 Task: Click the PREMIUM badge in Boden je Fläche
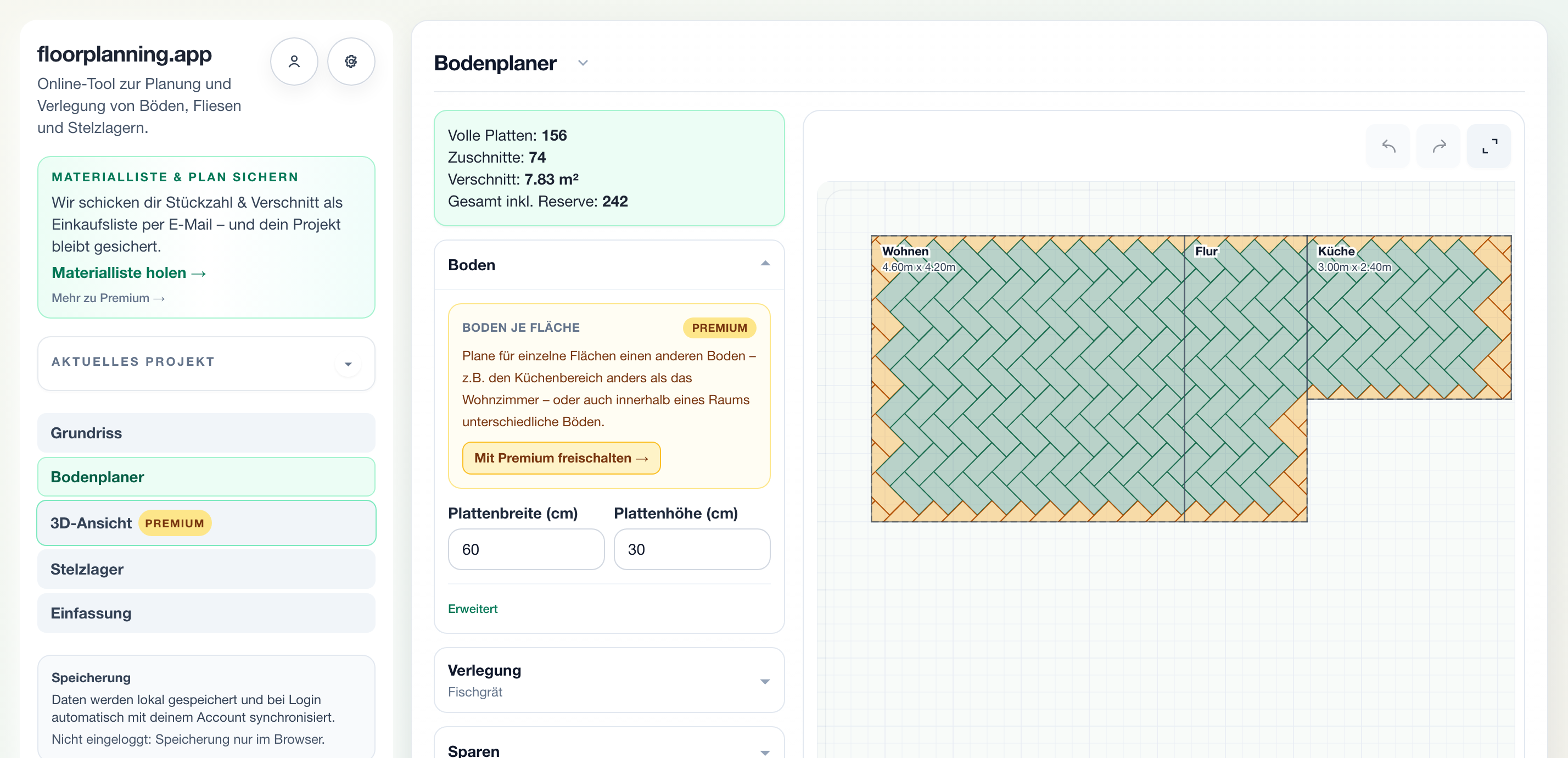719,327
